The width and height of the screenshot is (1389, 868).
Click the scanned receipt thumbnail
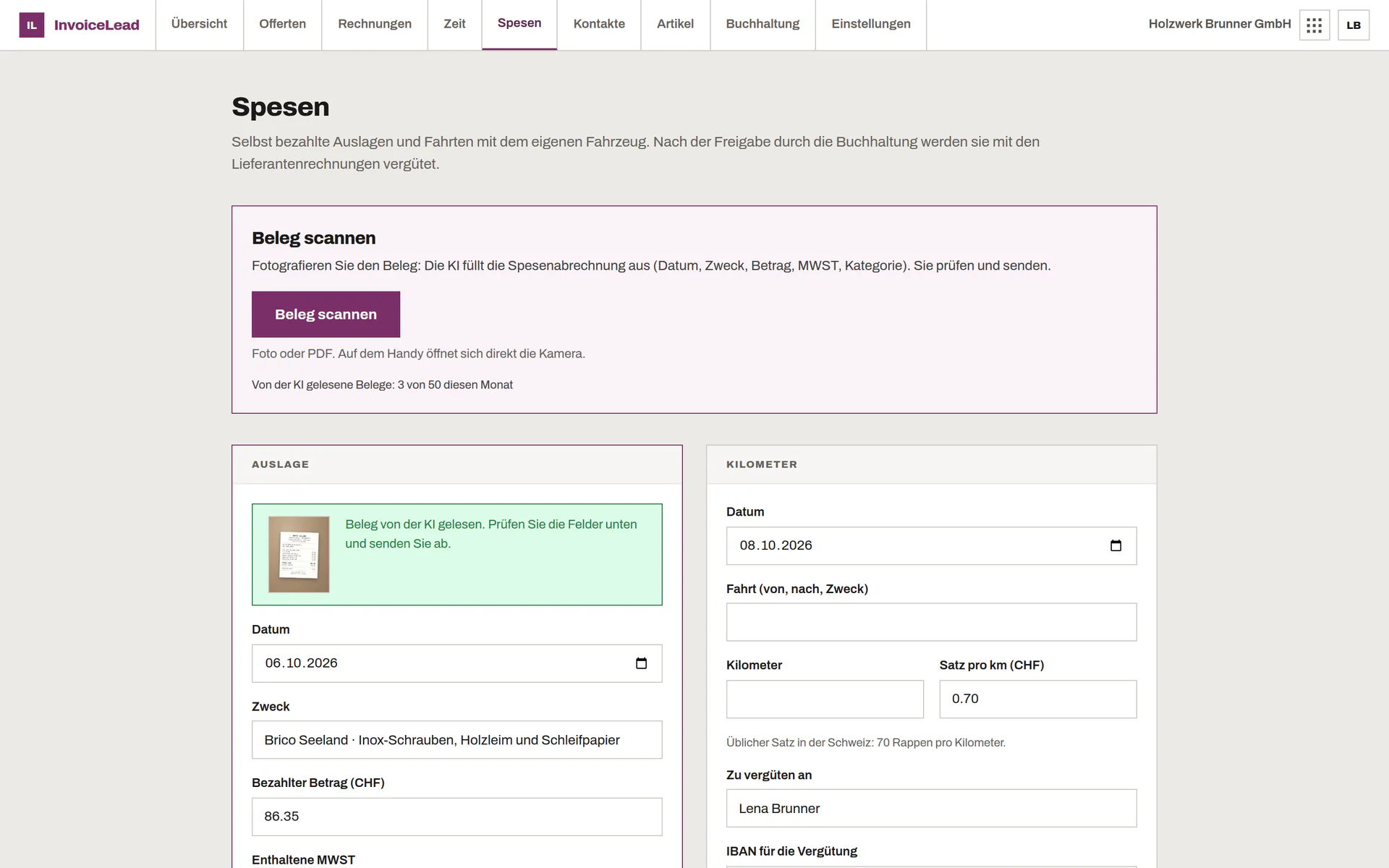[299, 554]
